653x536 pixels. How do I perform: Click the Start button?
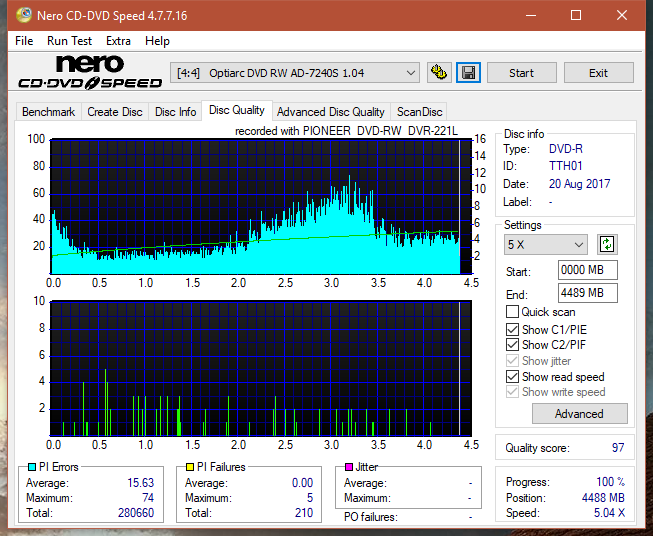pyautogui.click(x=521, y=73)
